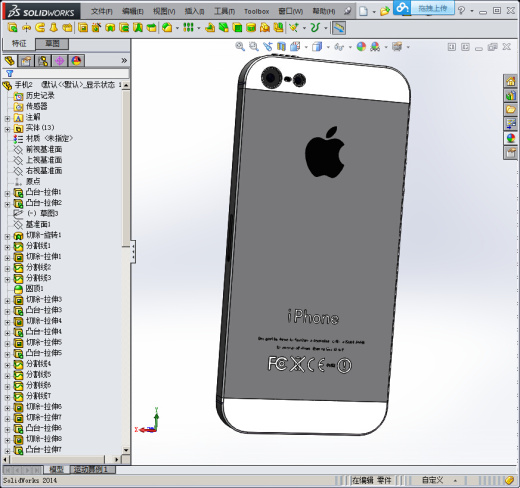Open the Toolbox menu

pyautogui.click(x=256, y=11)
